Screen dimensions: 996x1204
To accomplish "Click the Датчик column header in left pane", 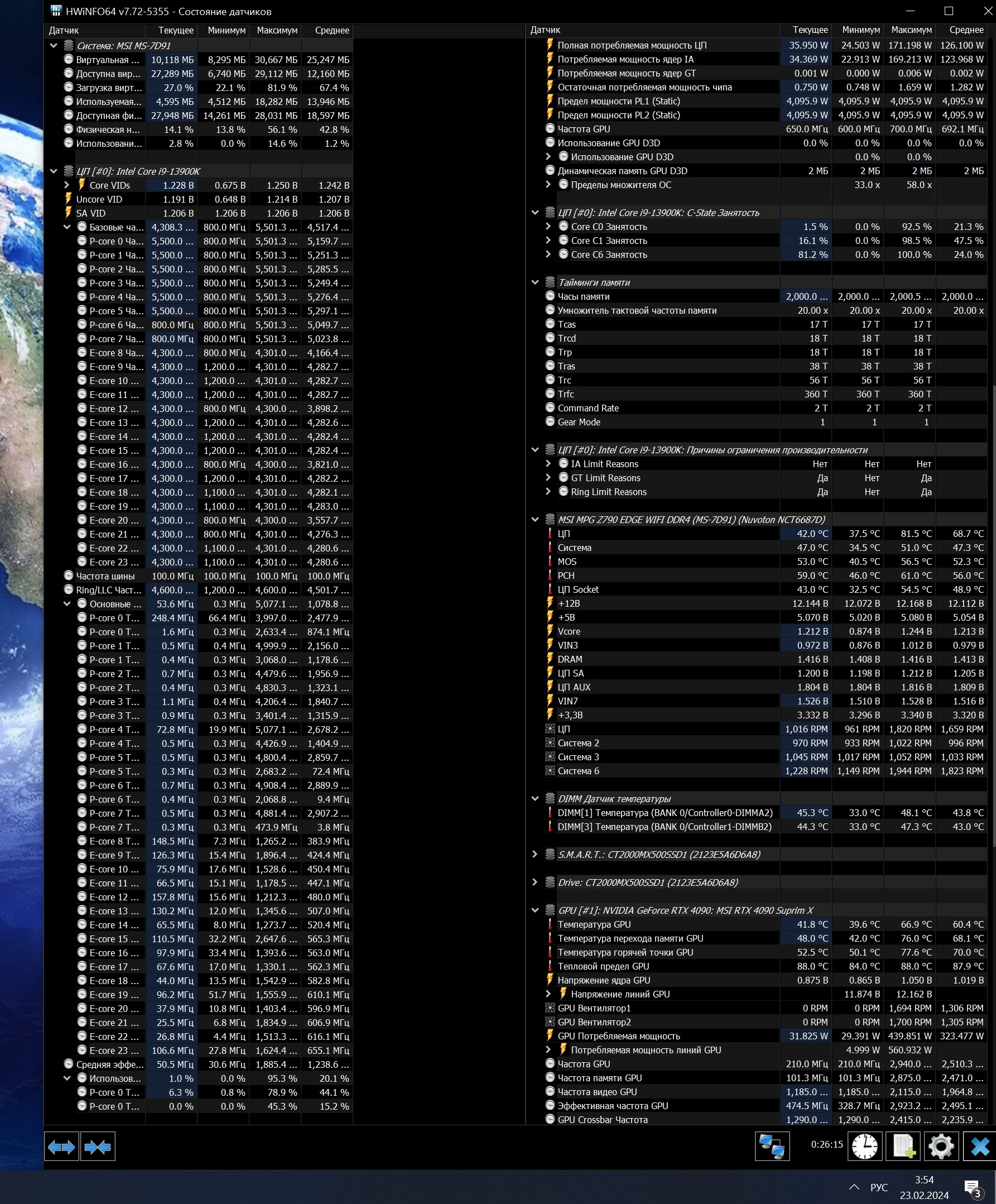I will [x=94, y=30].
